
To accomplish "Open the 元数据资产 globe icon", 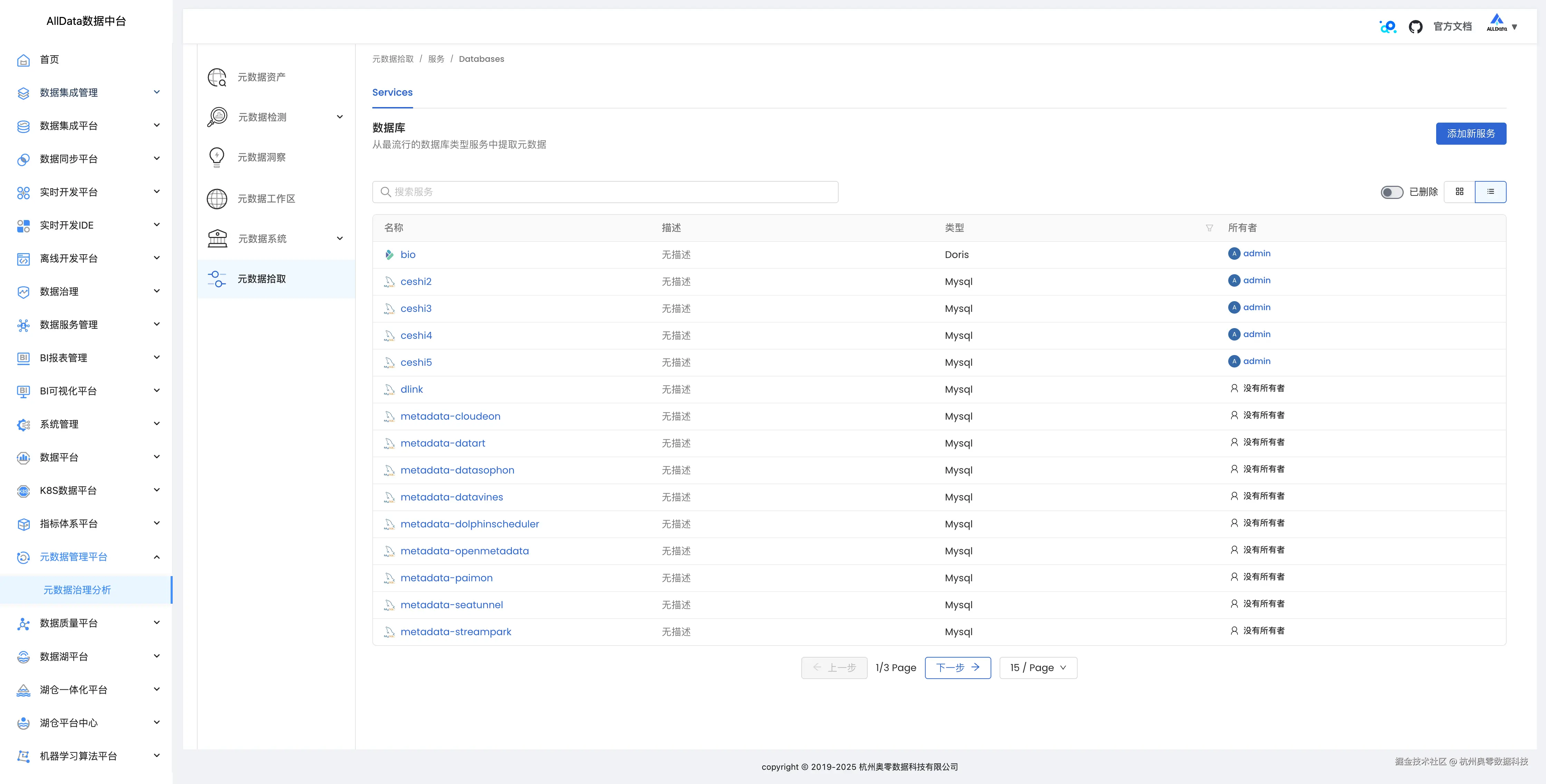I will [x=217, y=77].
